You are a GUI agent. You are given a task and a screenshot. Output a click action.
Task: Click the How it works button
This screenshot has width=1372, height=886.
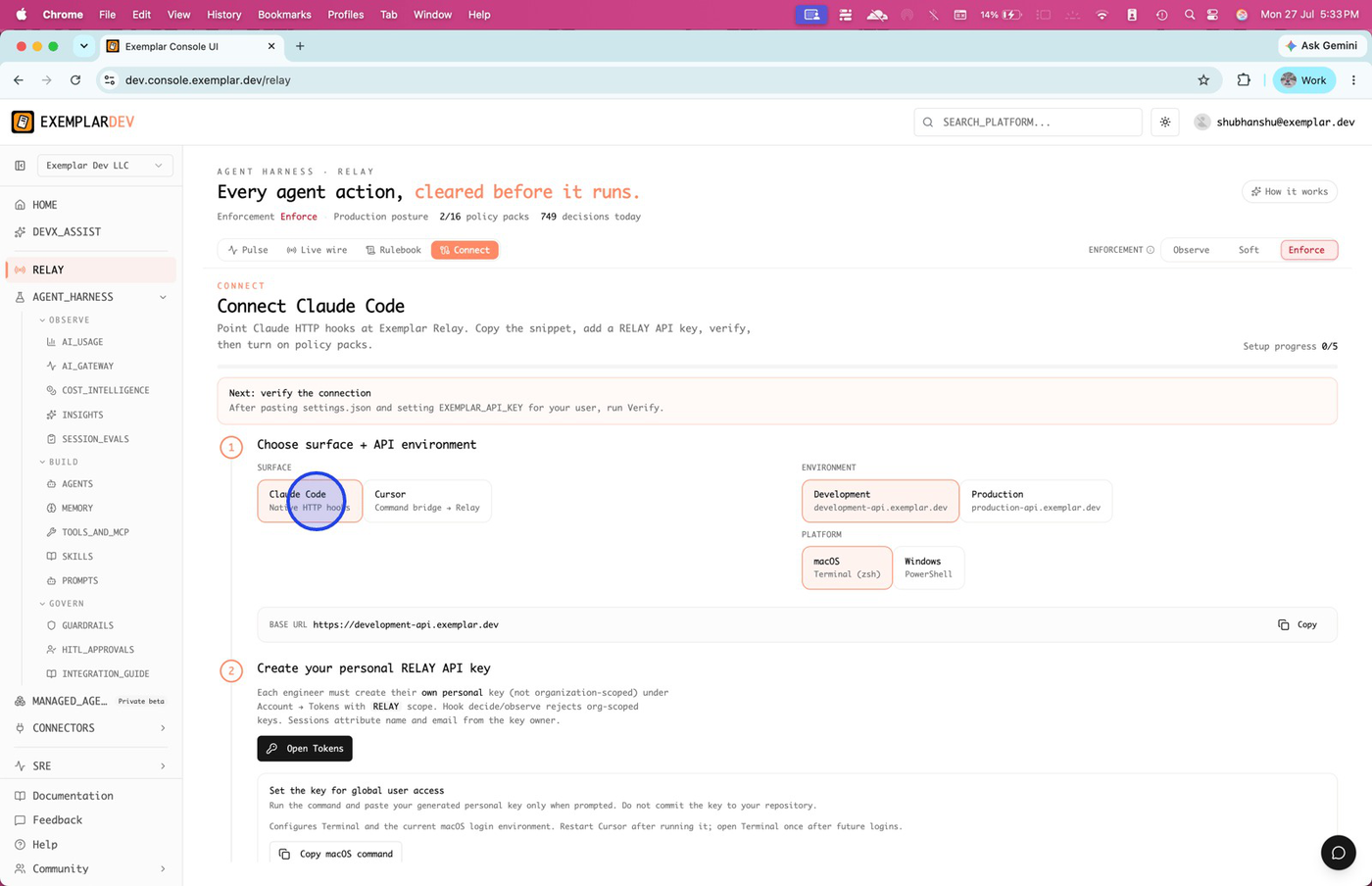click(x=1290, y=192)
